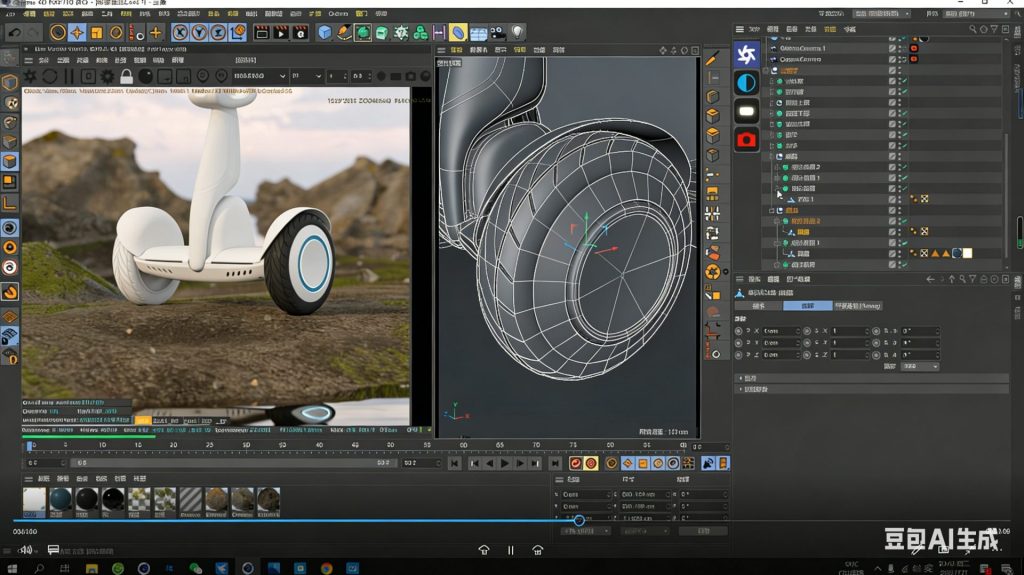
Task: Select the blue sphere material thumbnail
Action: [61, 498]
